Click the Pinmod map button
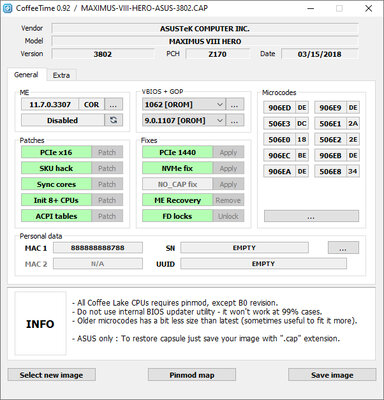 (192, 375)
